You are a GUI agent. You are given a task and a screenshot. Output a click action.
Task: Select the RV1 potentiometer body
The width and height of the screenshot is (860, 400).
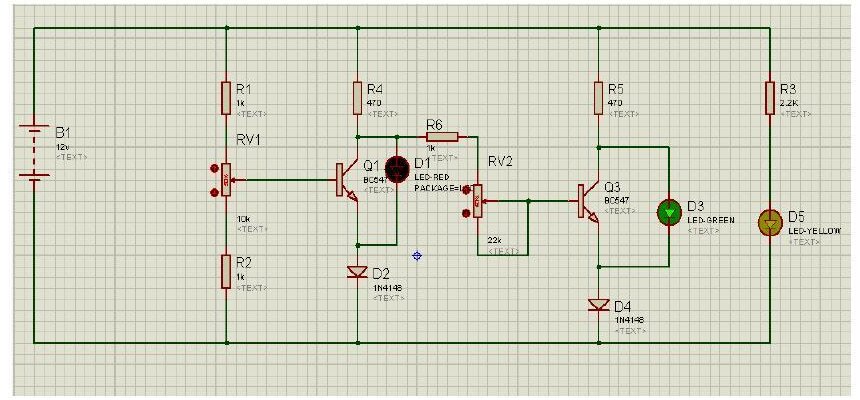click(x=226, y=179)
